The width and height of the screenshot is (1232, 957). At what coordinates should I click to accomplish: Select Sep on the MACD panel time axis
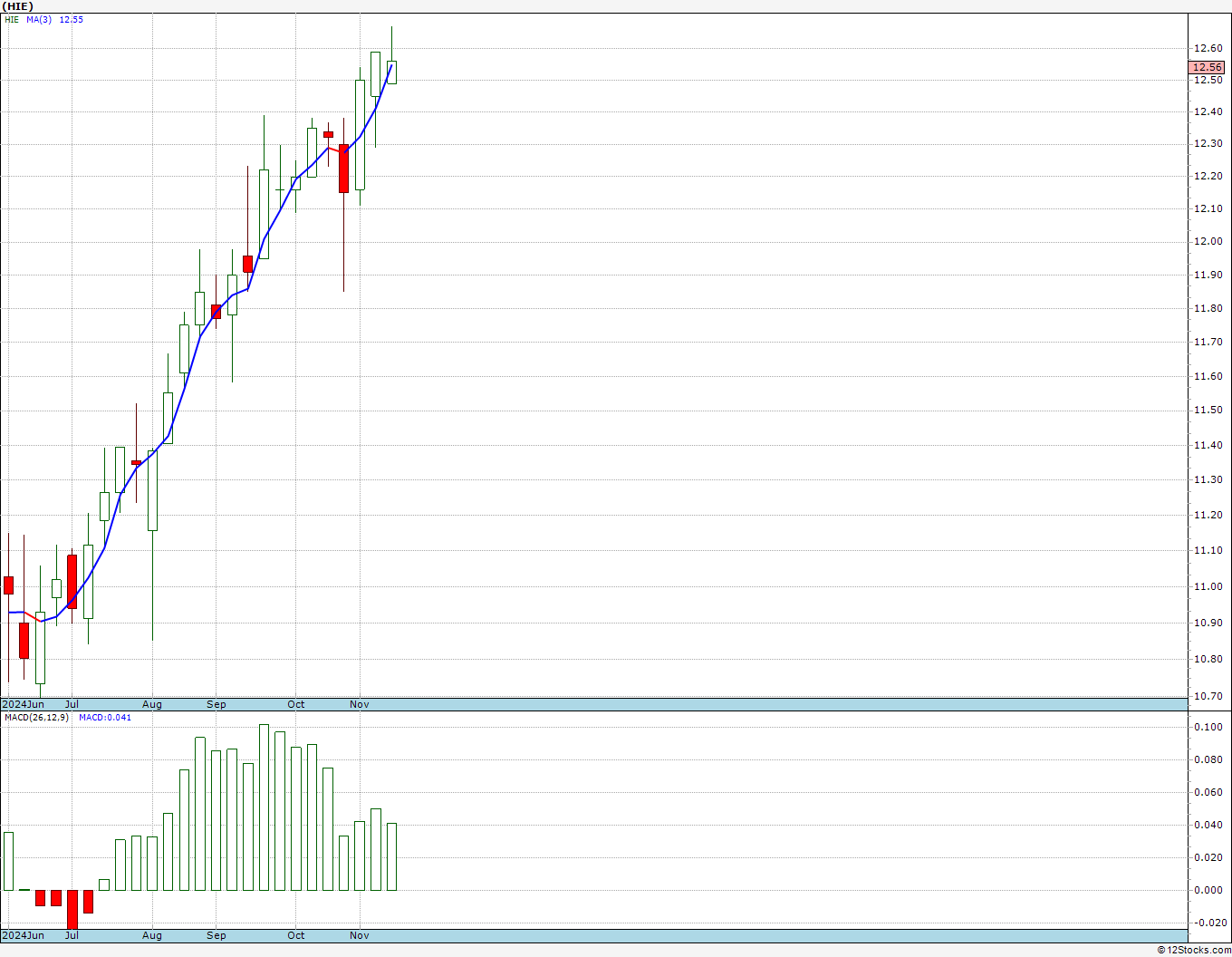pos(217,935)
